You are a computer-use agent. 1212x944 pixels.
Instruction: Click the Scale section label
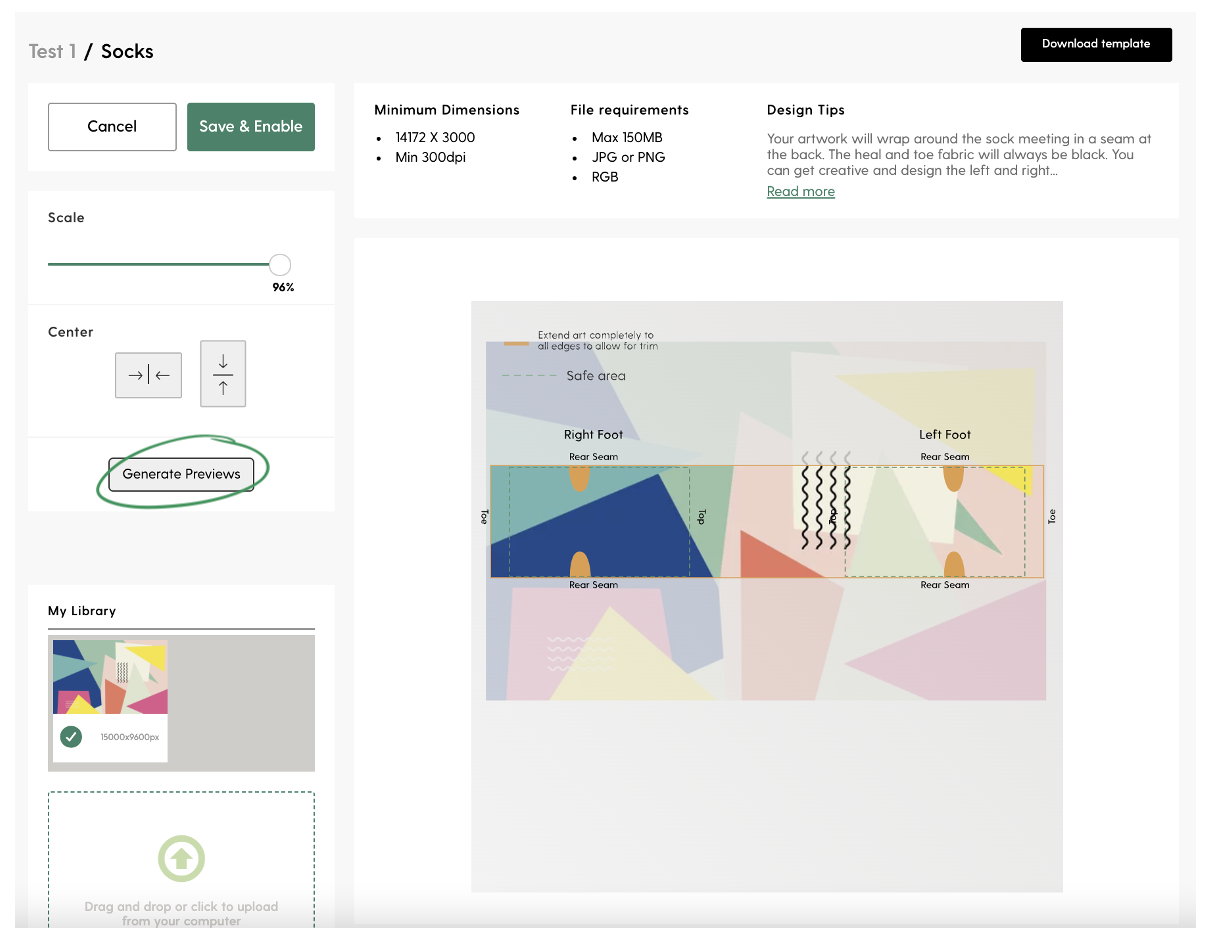point(66,217)
